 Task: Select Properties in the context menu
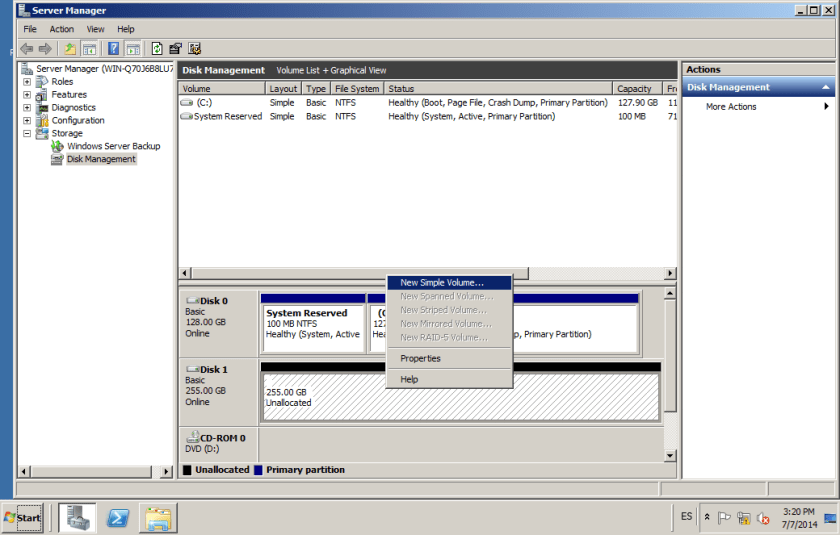[420, 358]
